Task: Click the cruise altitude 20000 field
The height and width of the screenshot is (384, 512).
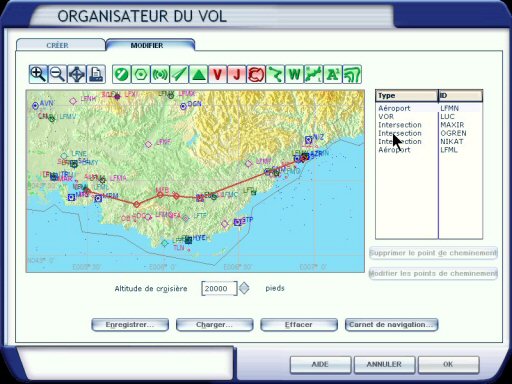Action: pos(219,288)
